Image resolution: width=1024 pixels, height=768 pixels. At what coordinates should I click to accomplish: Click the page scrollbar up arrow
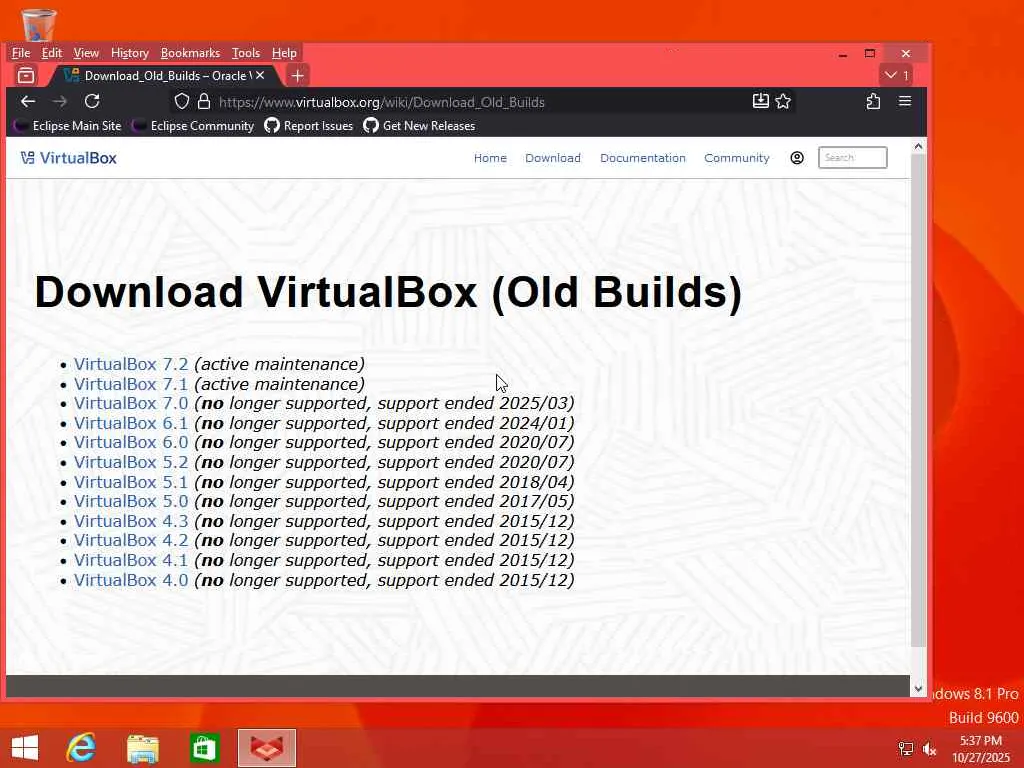click(918, 146)
